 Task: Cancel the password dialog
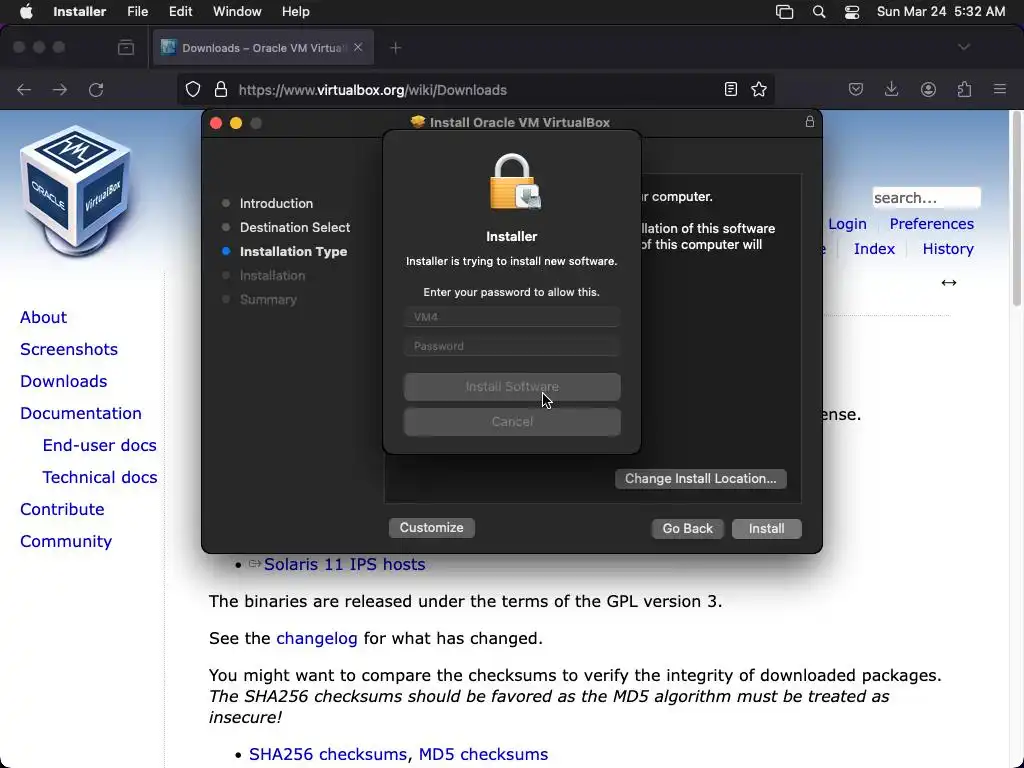tap(512, 422)
